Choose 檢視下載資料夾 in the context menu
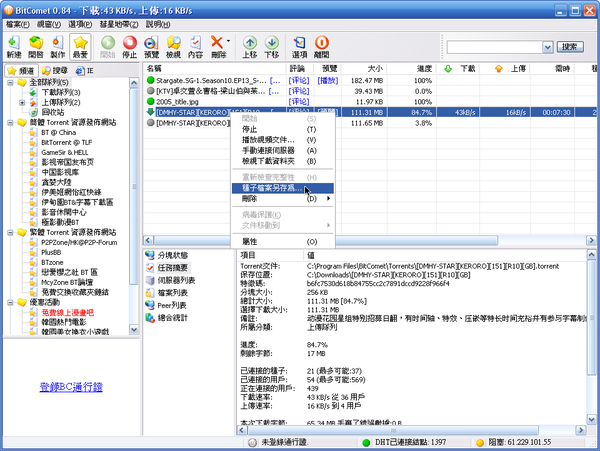The image size is (600, 451). click(x=283, y=161)
